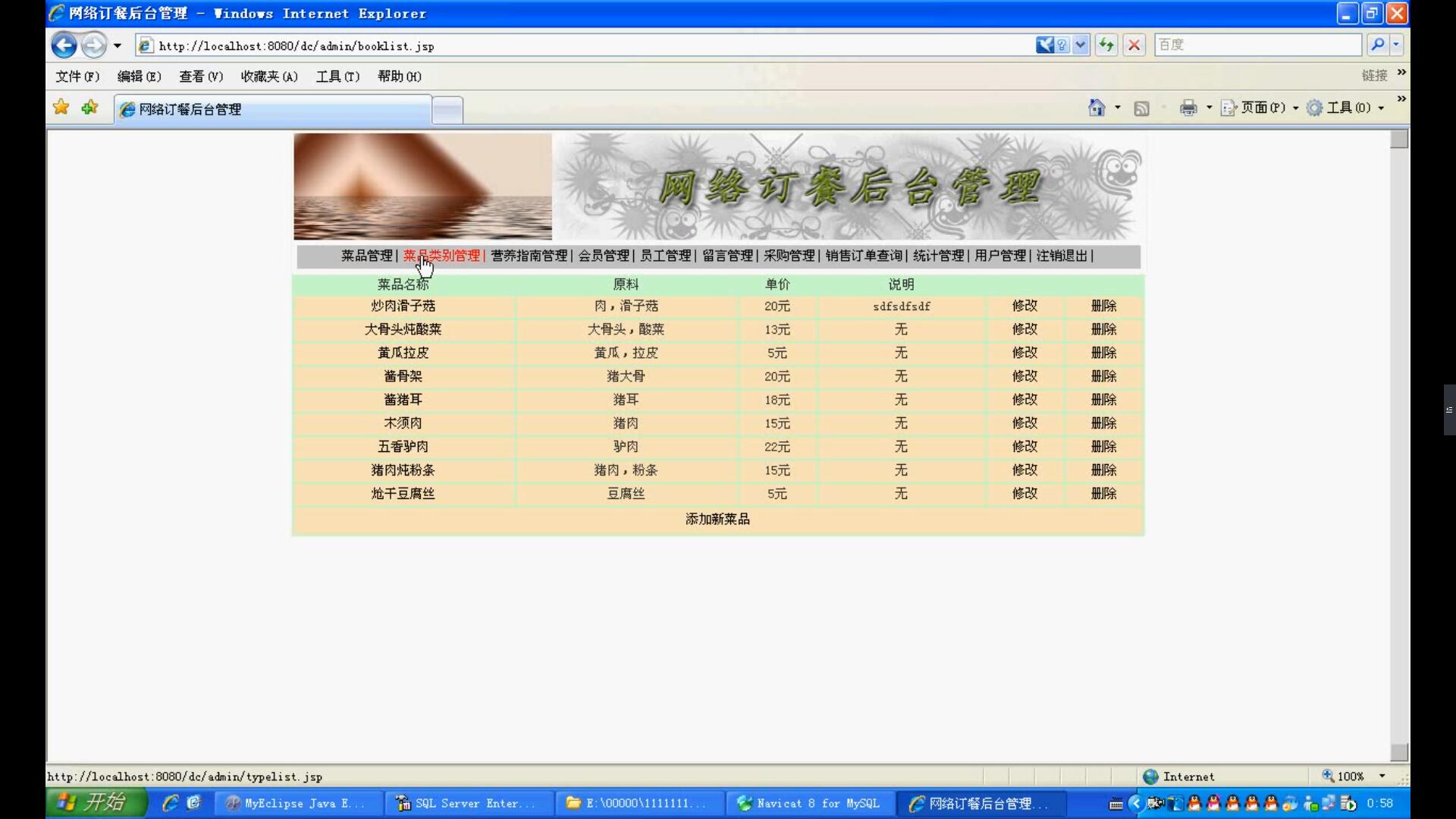The width and height of the screenshot is (1456, 819).
Task: Click 添加新菜品 link
Action: [x=717, y=519]
